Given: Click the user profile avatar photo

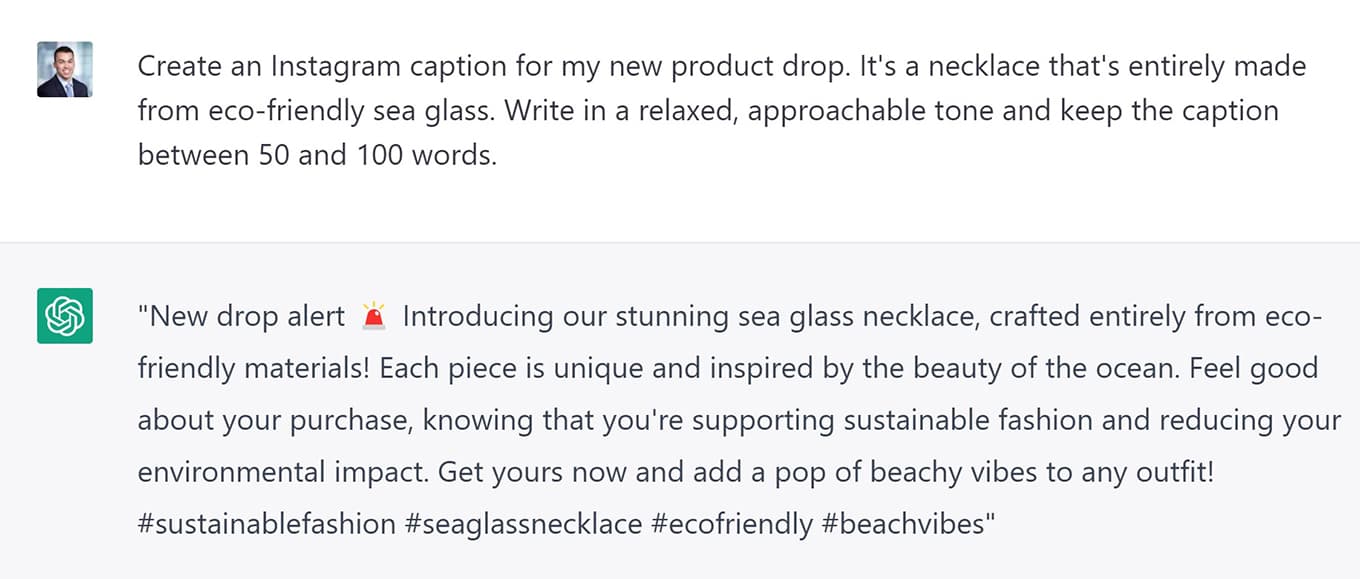Looking at the screenshot, I should 65,69.
